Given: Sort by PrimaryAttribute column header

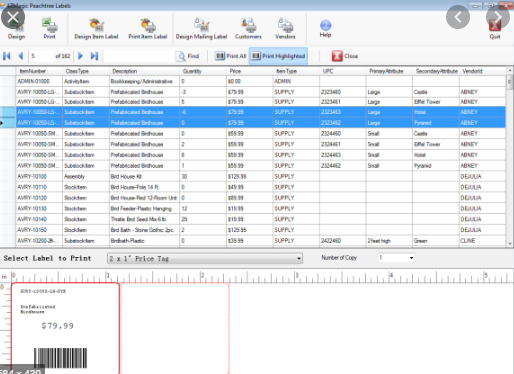Looking at the screenshot, I should tap(389, 71).
